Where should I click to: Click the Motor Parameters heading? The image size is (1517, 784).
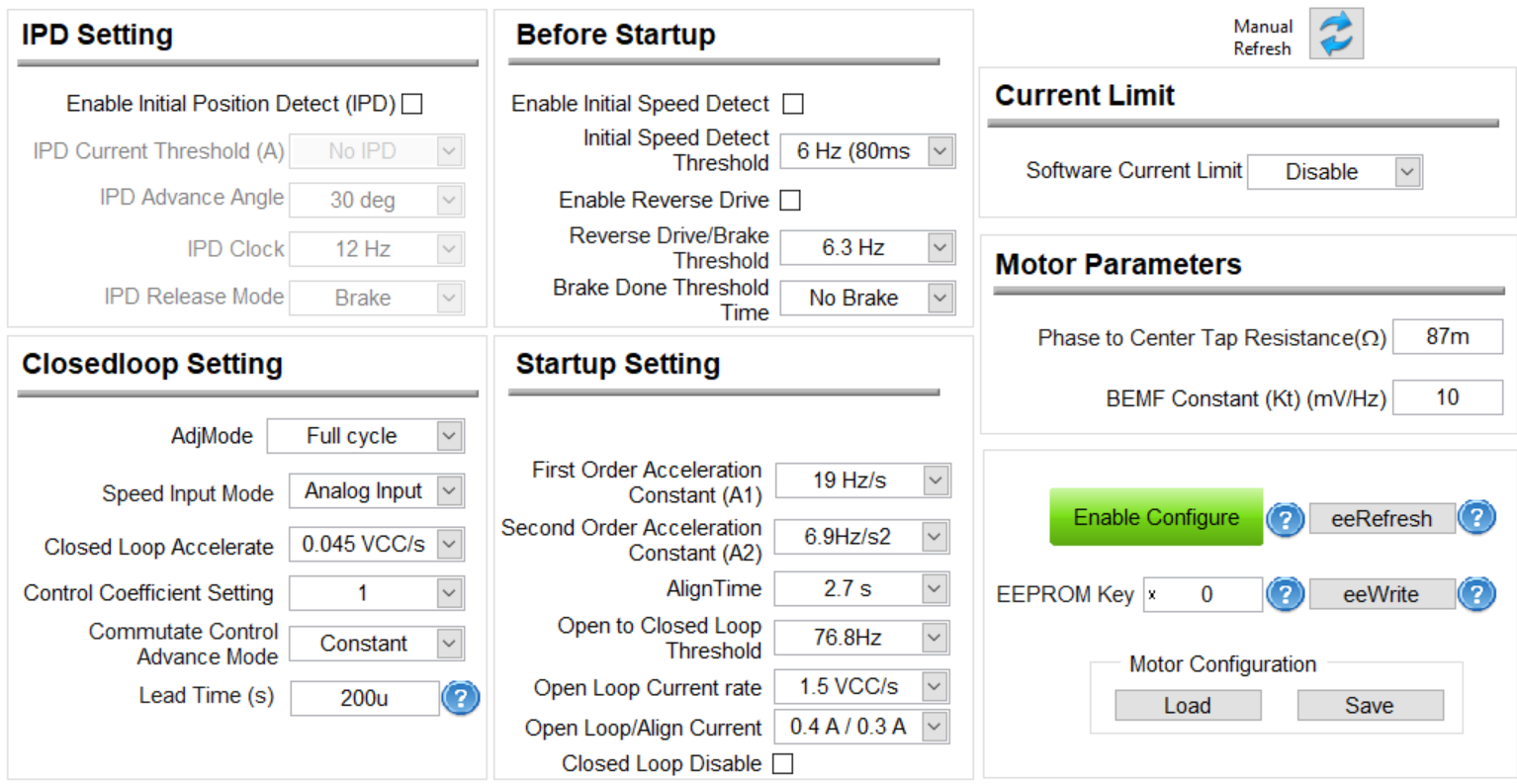pos(1118,264)
